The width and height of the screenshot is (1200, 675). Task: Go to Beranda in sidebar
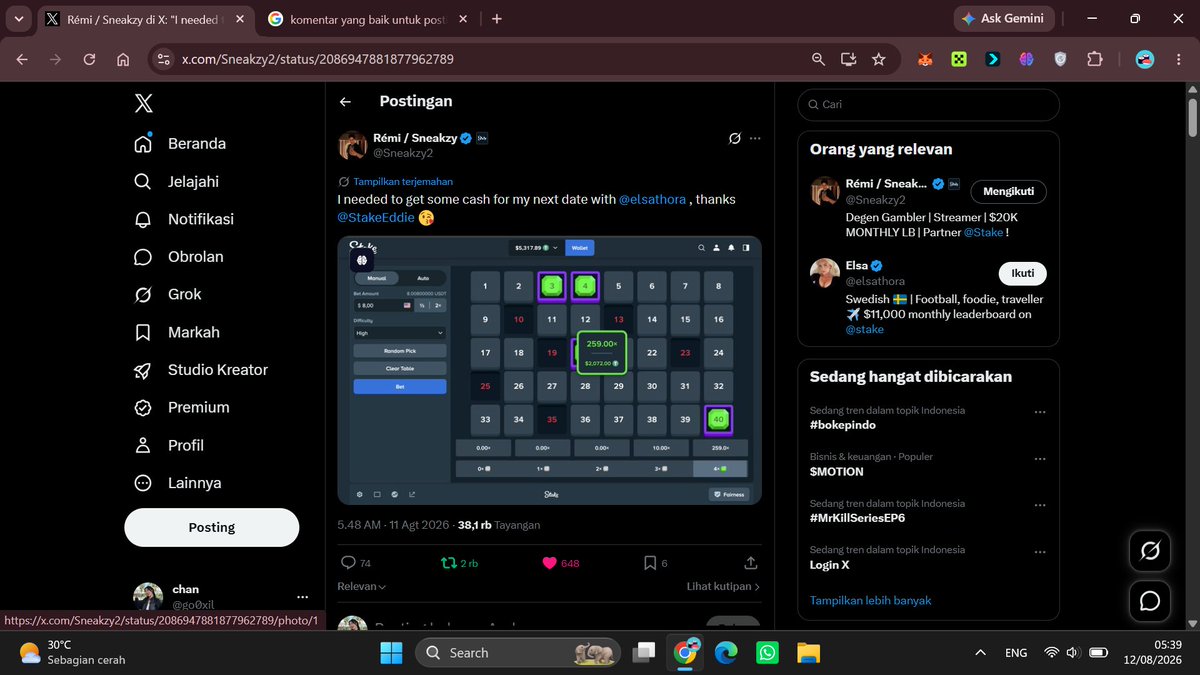tap(180, 144)
